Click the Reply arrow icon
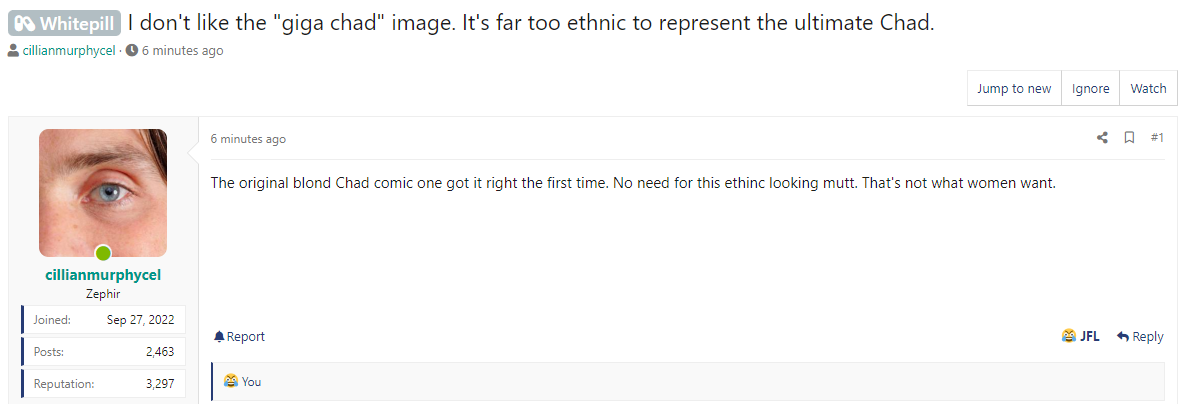Image resolution: width=1184 pixels, height=404 pixels. pos(1123,336)
